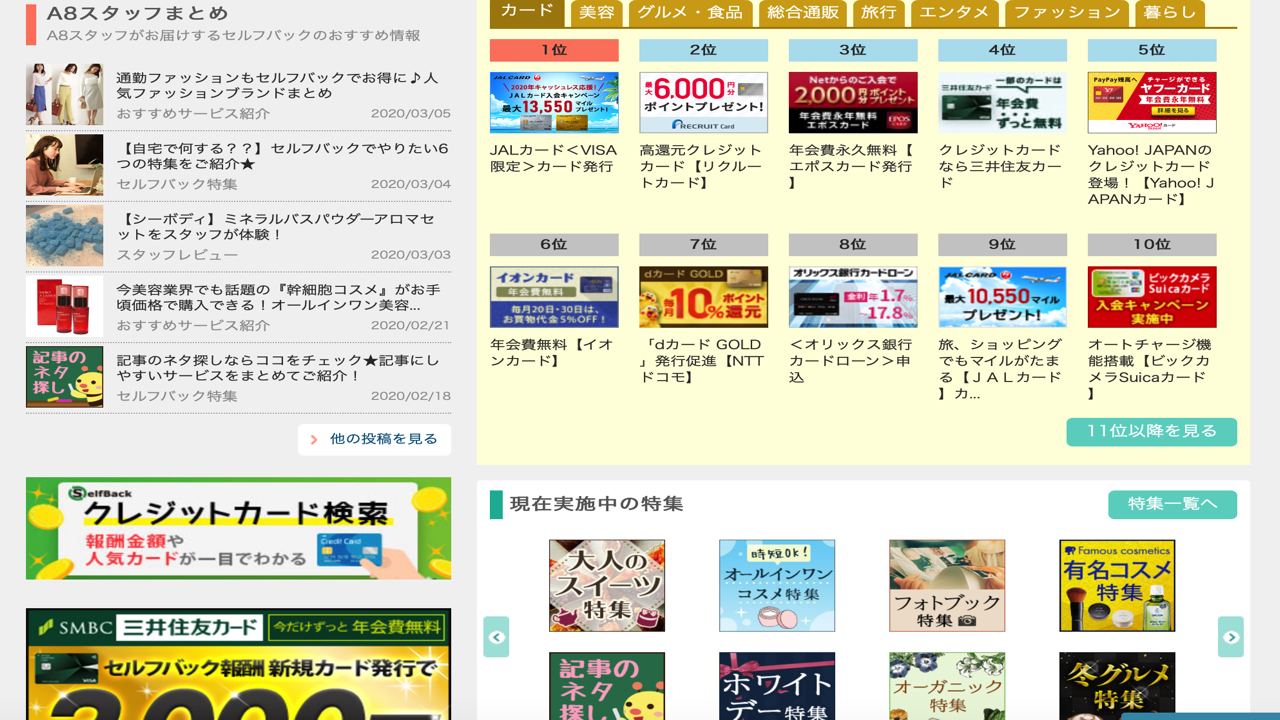Open the フォトブック特集 banner

tap(947, 586)
